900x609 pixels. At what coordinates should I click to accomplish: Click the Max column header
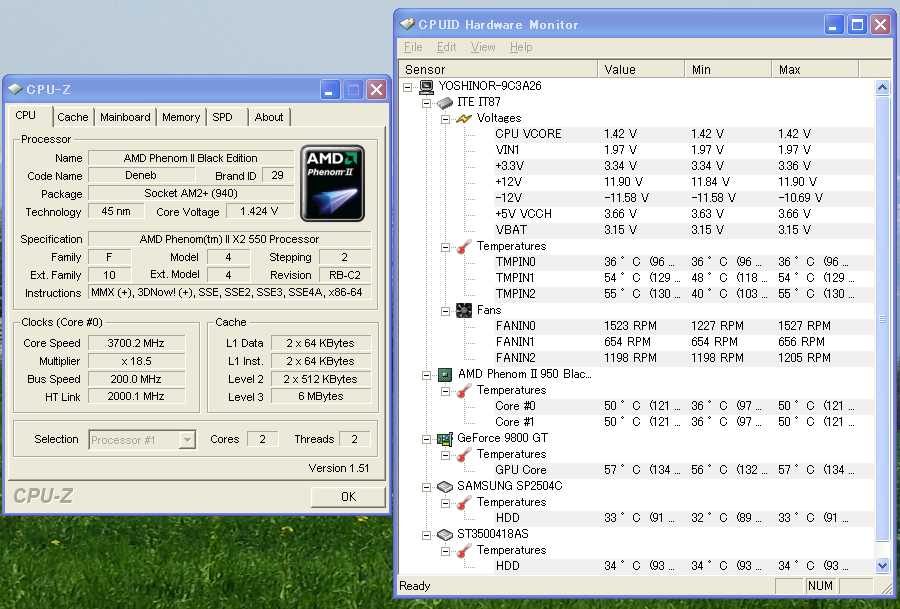click(815, 69)
